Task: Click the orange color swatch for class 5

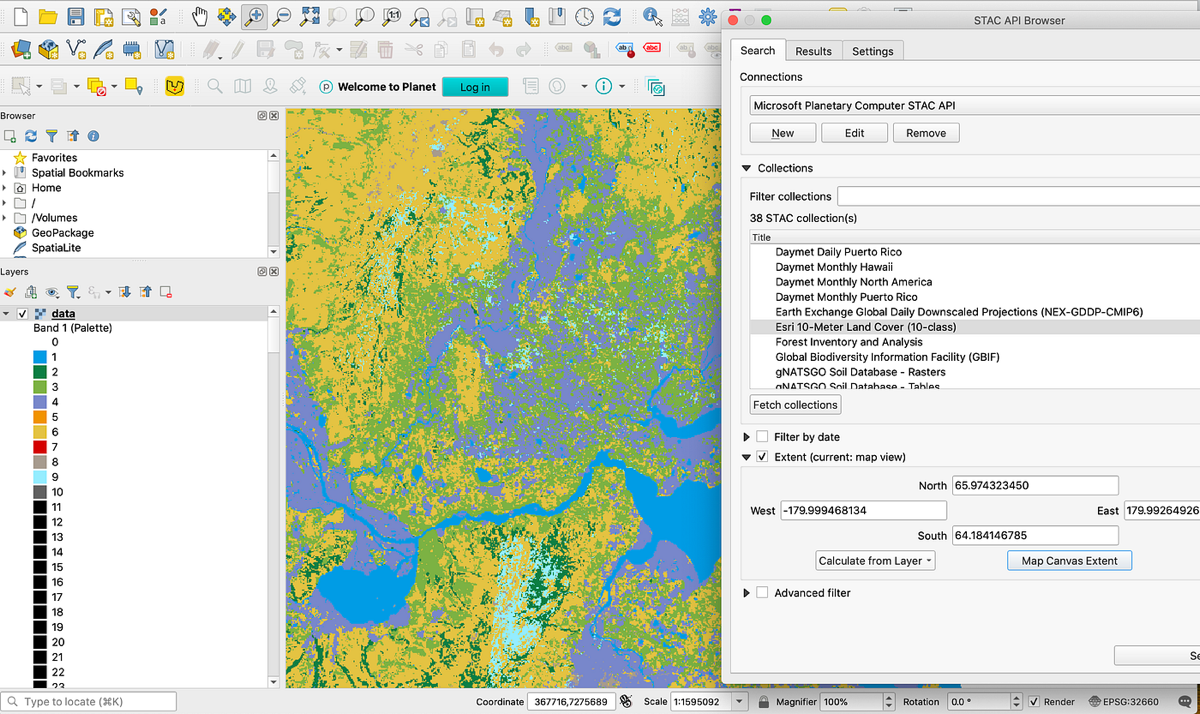Action: tap(40, 417)
